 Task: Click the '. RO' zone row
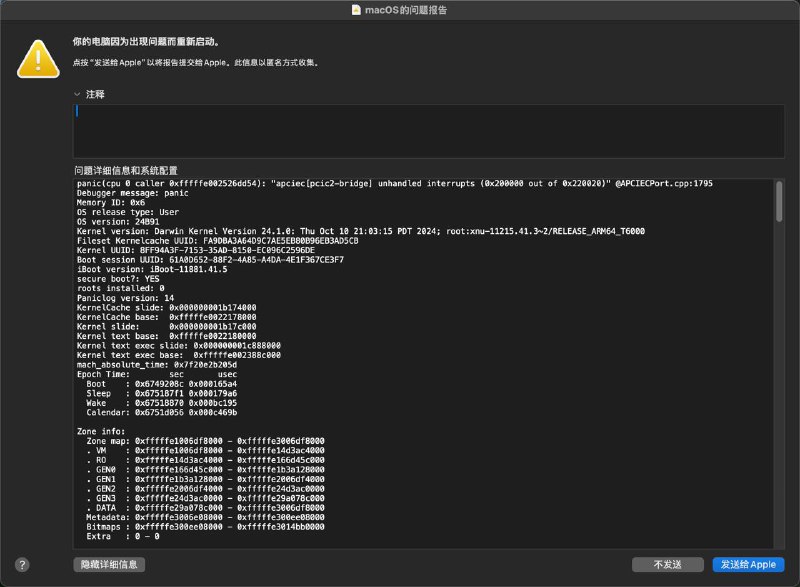(205, 460)
